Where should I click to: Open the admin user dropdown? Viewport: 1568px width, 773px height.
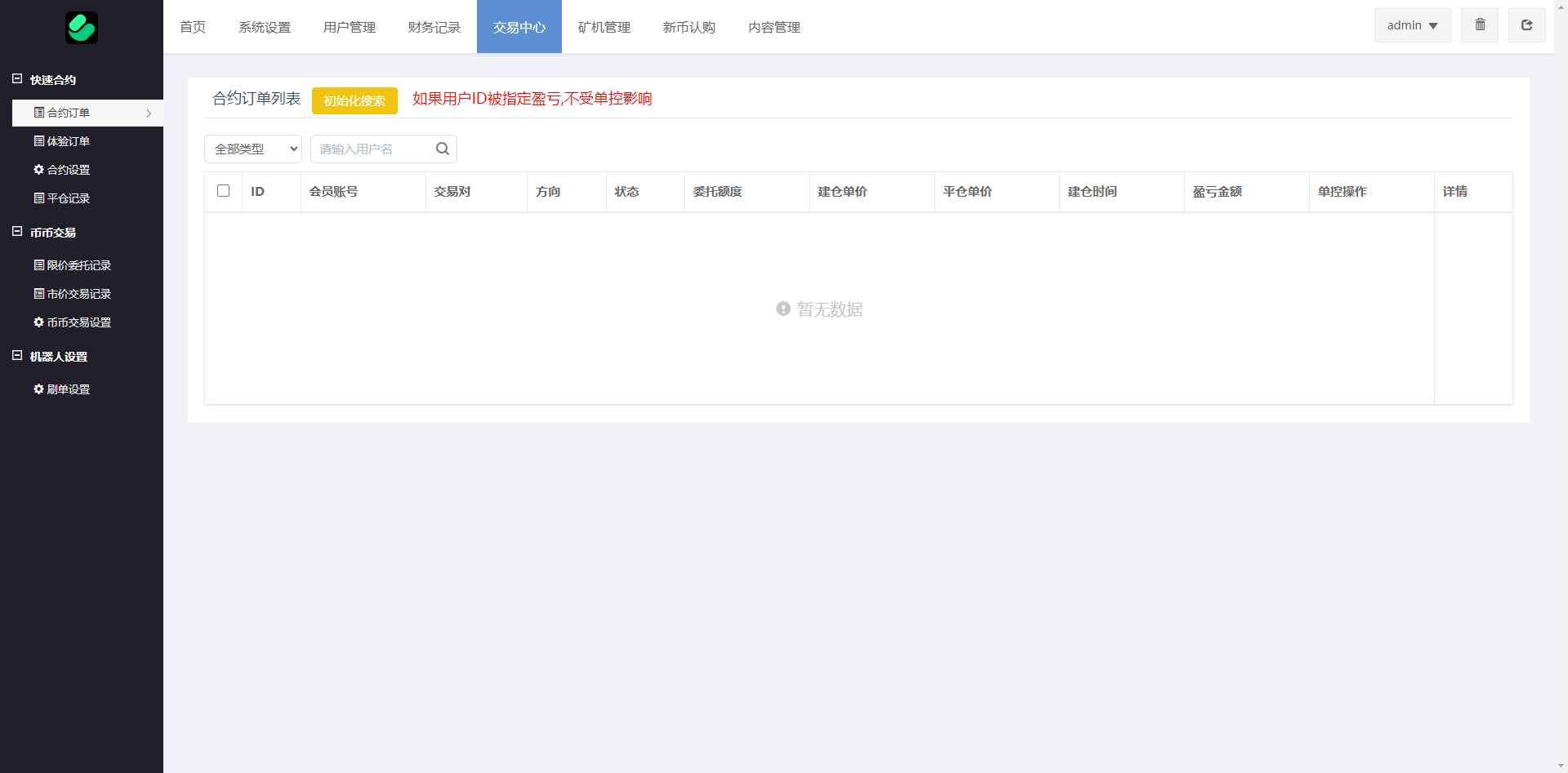[x=1411, y=25]
